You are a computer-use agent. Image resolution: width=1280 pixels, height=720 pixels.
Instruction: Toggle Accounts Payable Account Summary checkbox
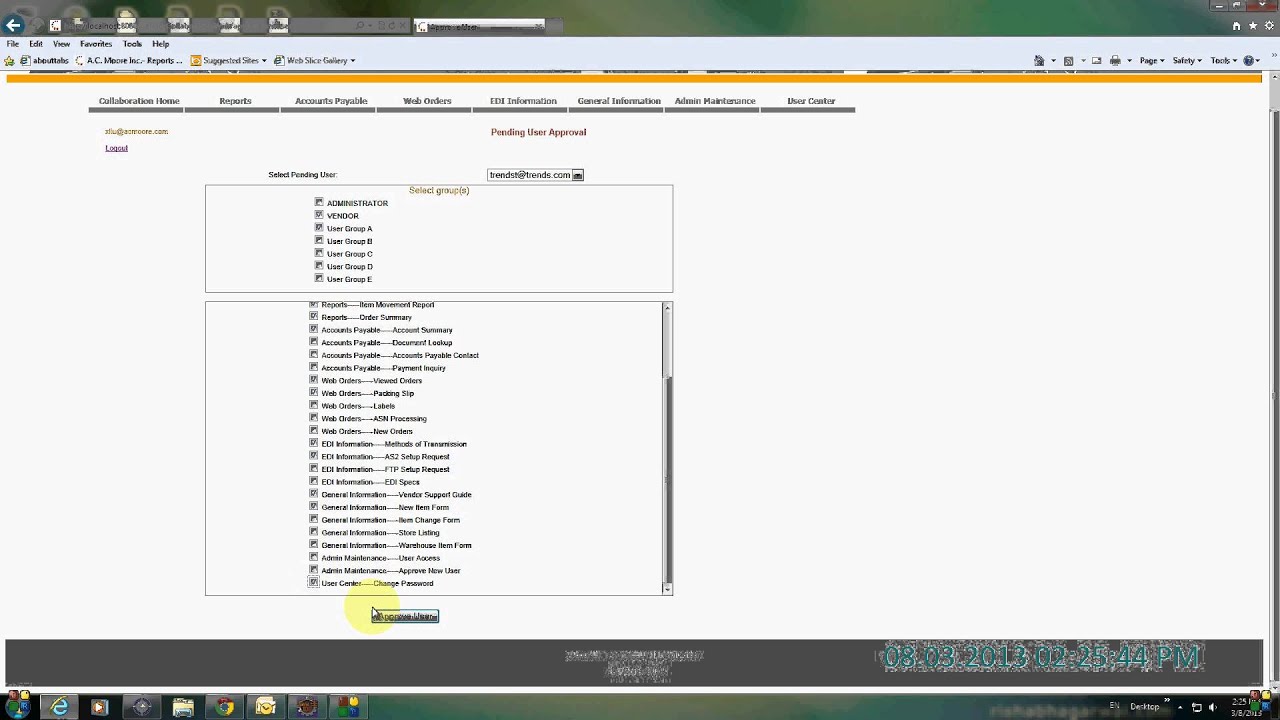(313, 329)
